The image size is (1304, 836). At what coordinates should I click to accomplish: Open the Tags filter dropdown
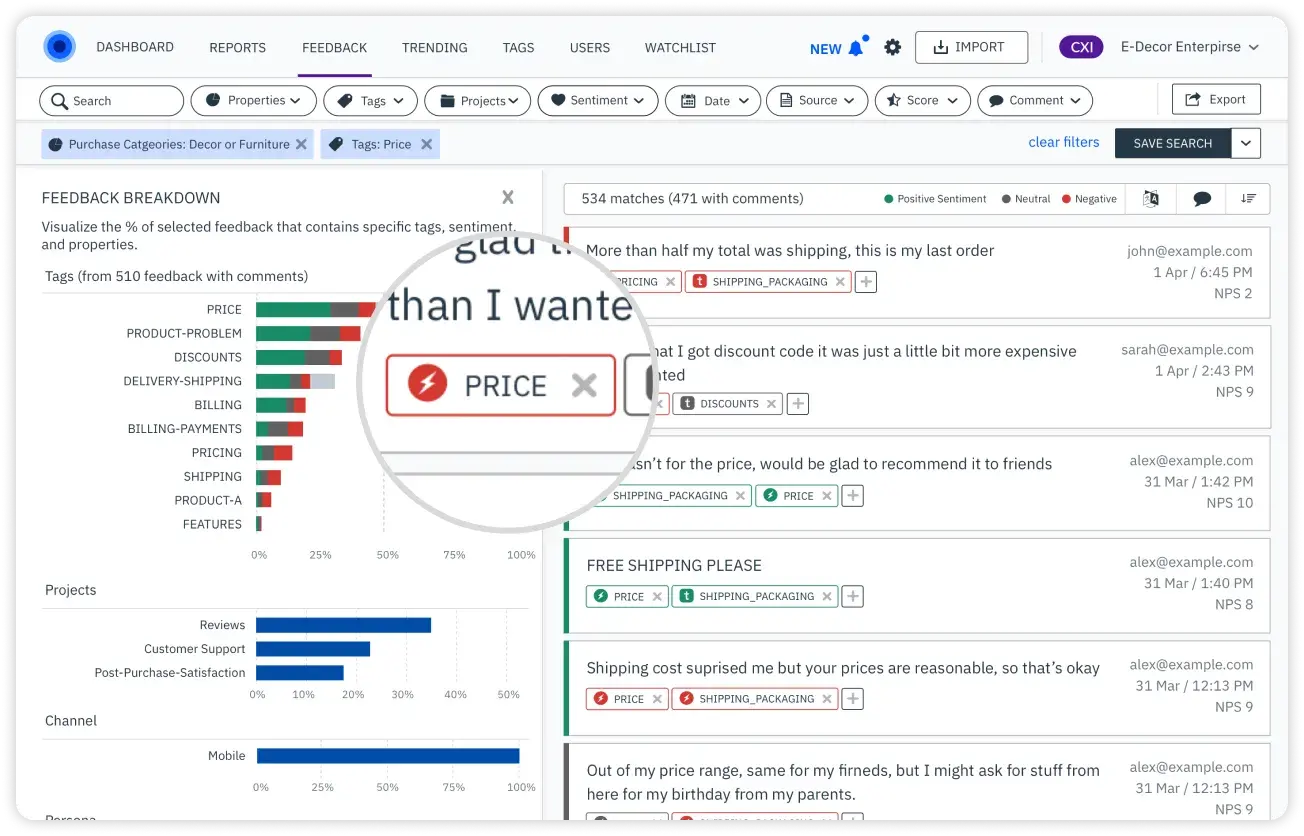point(372,101)
